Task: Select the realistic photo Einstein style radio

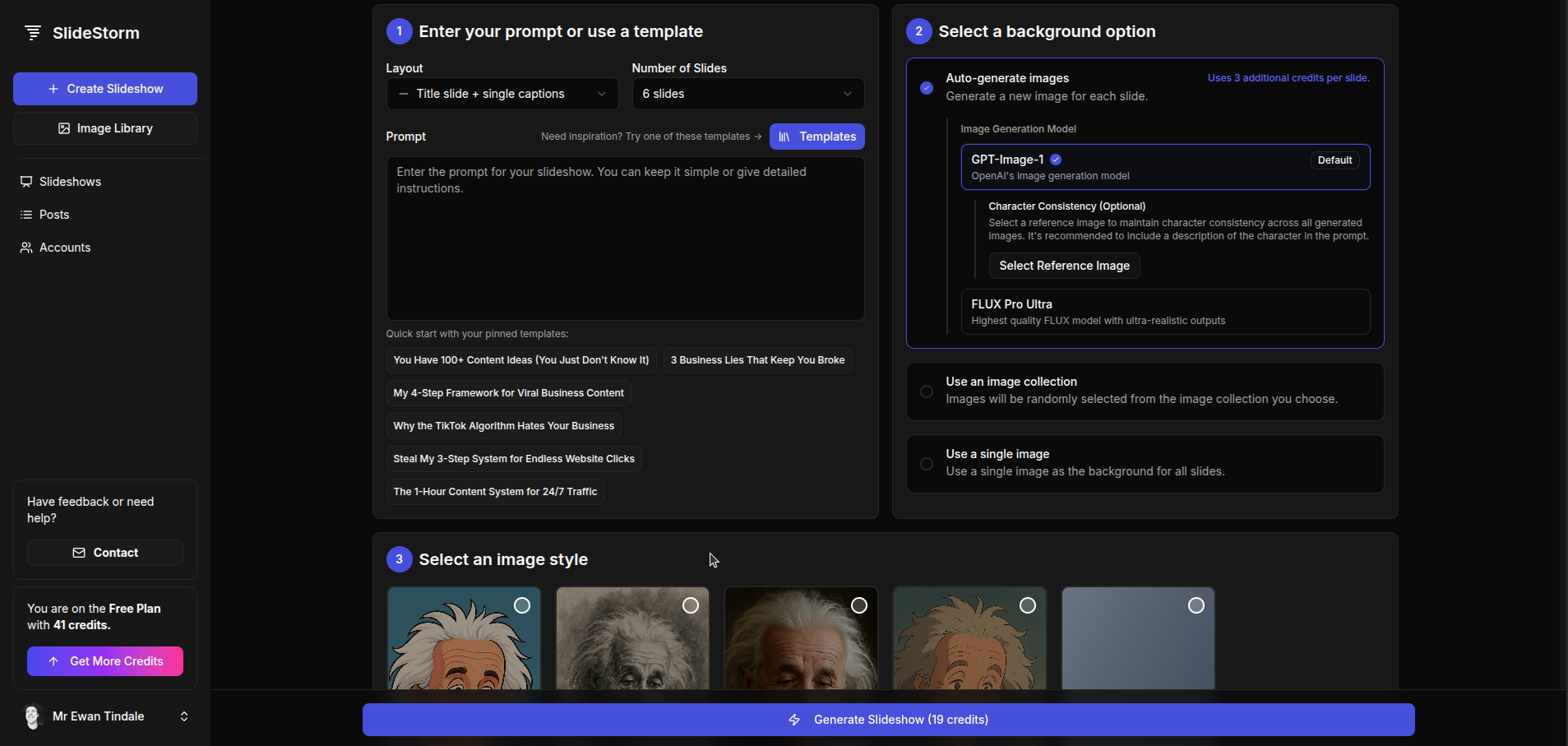Action: [859, 605]
